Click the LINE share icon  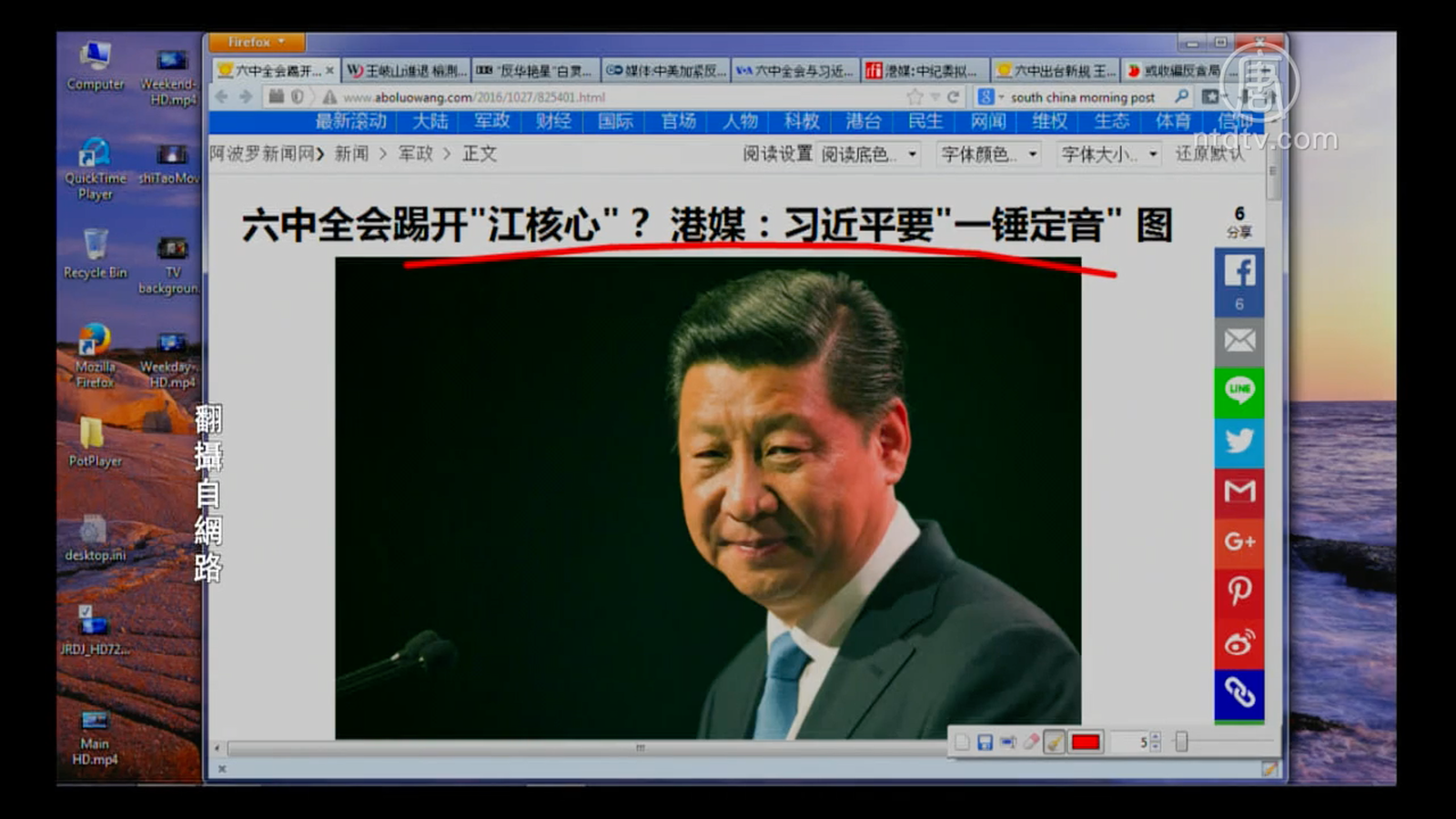point(1239,391)
